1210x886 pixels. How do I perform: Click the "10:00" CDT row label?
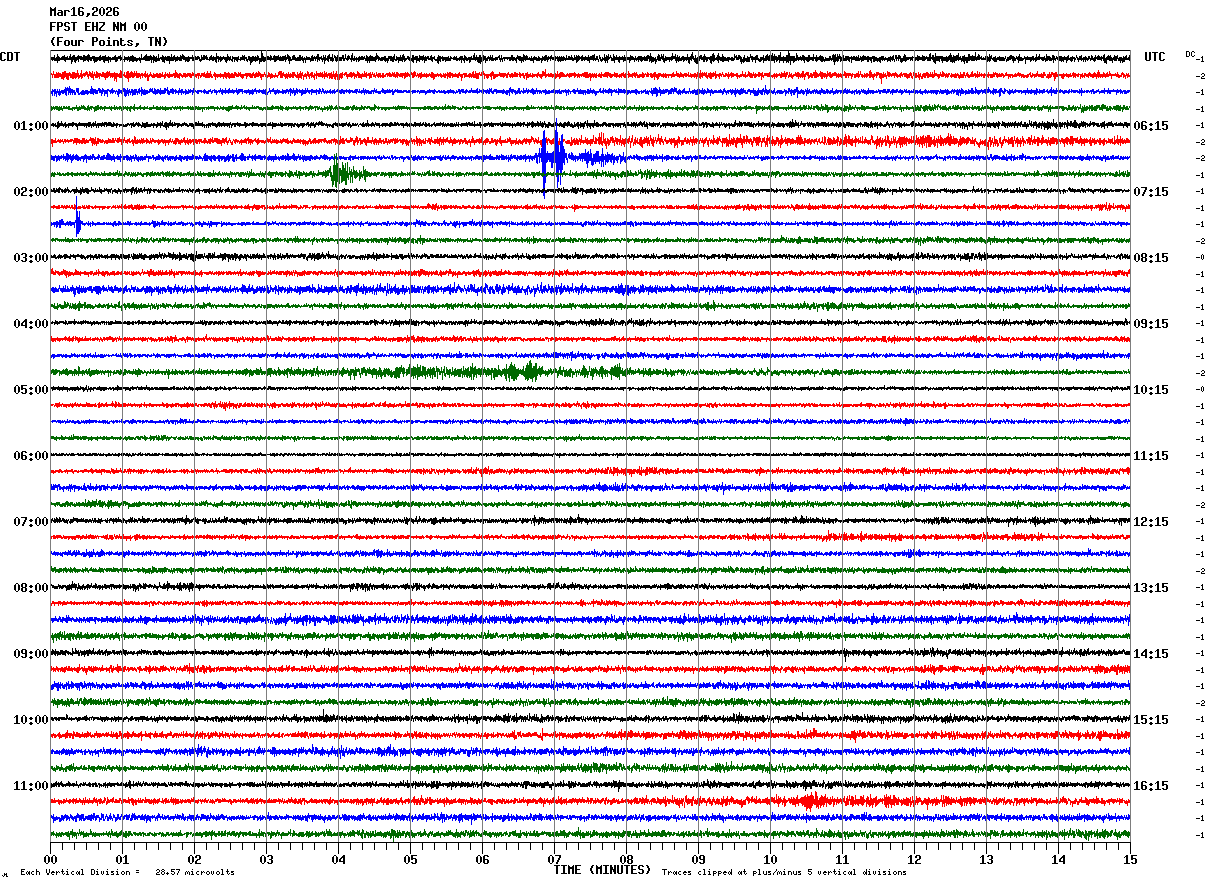pos(31,720)
